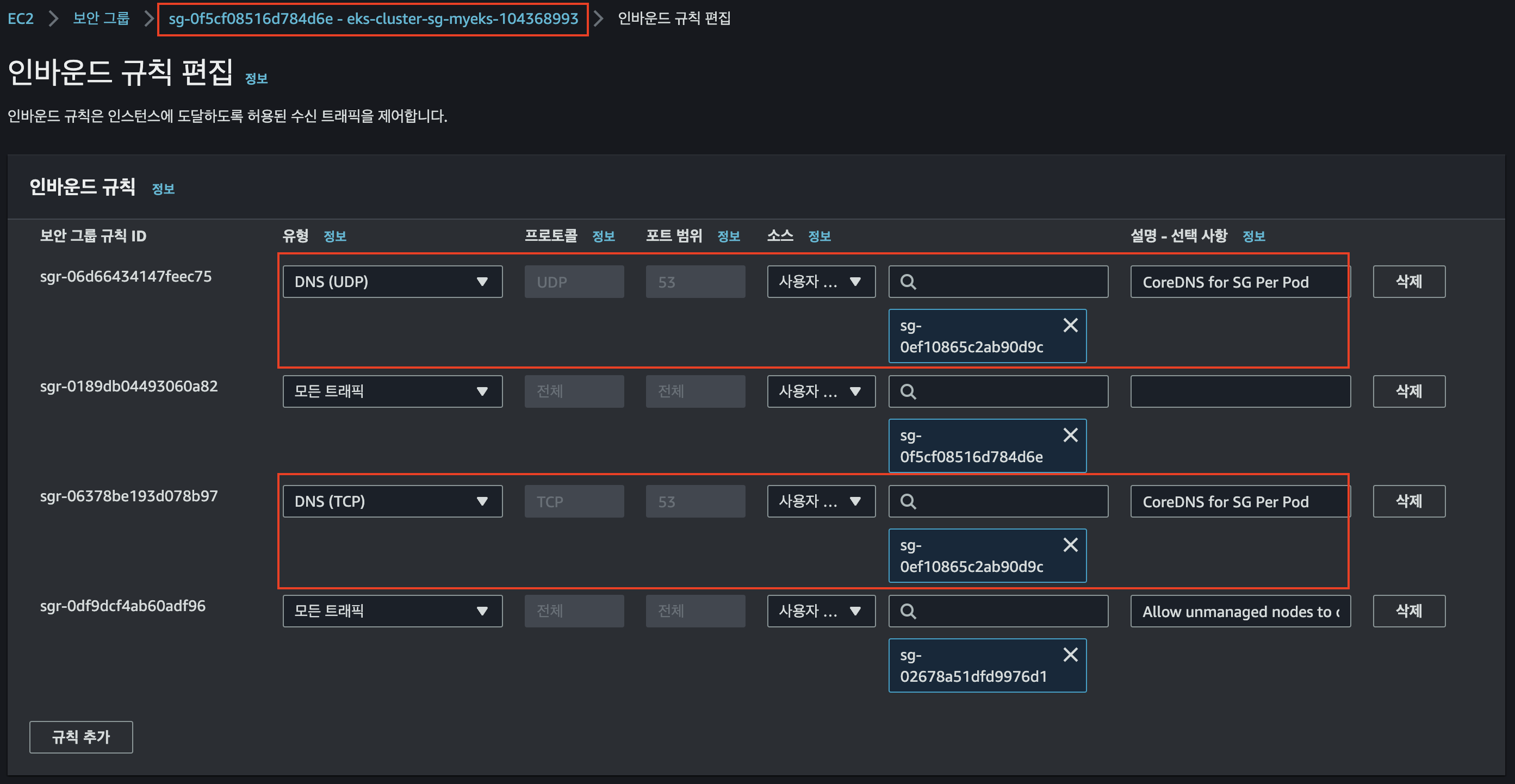Click the search icon in DNS (TCP) source field
The height and width of the screenshot is (784, 1515).
click(908, 502)
